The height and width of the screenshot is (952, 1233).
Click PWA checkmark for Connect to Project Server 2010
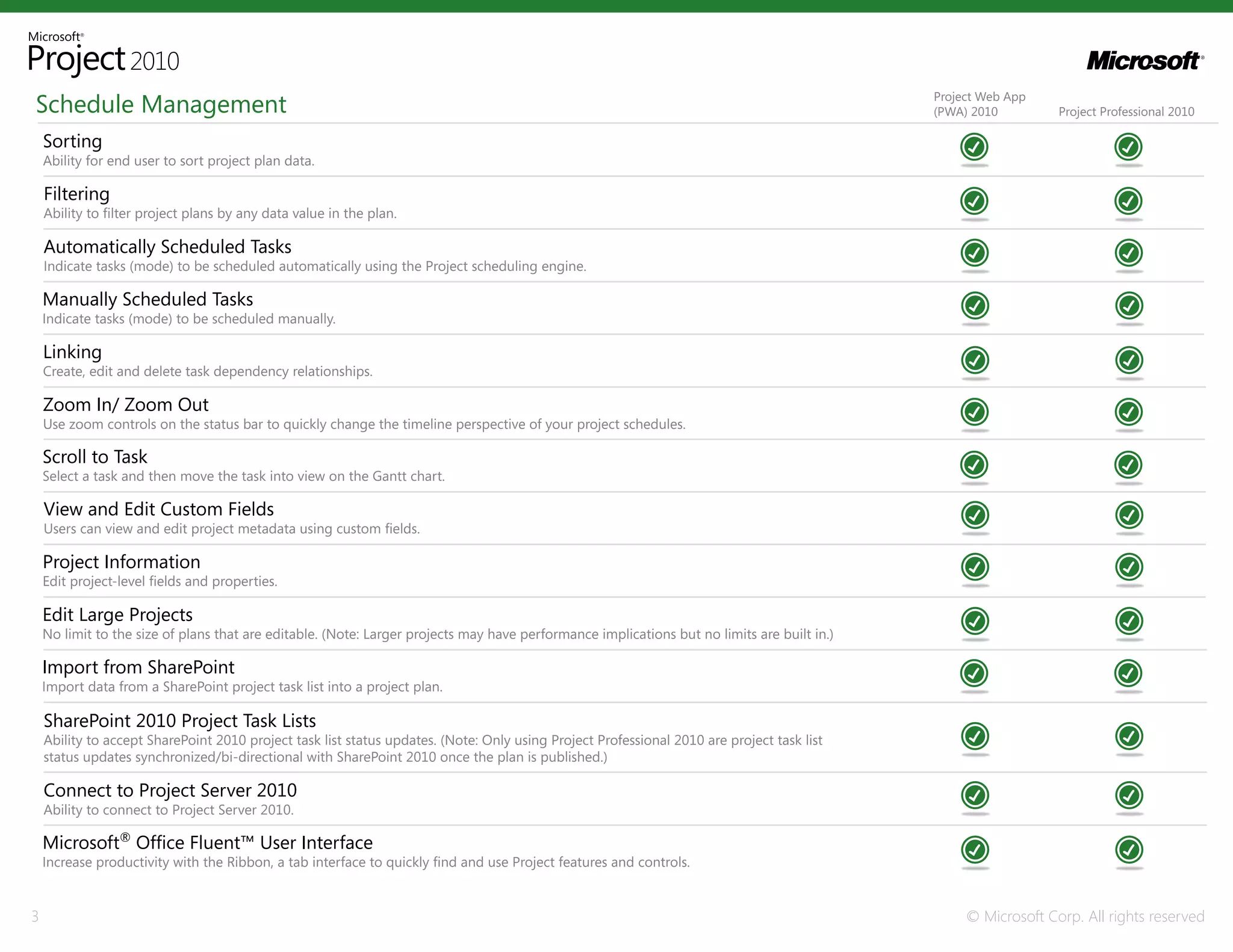click(975, 796)
